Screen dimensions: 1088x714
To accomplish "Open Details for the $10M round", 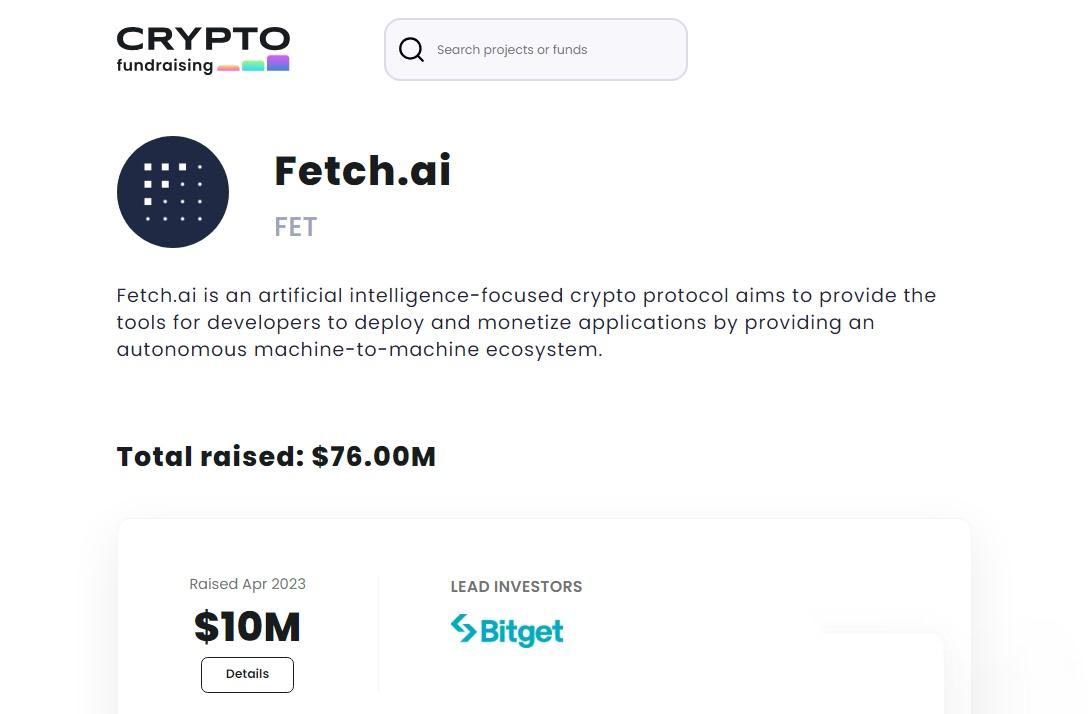I will (247, 674).
